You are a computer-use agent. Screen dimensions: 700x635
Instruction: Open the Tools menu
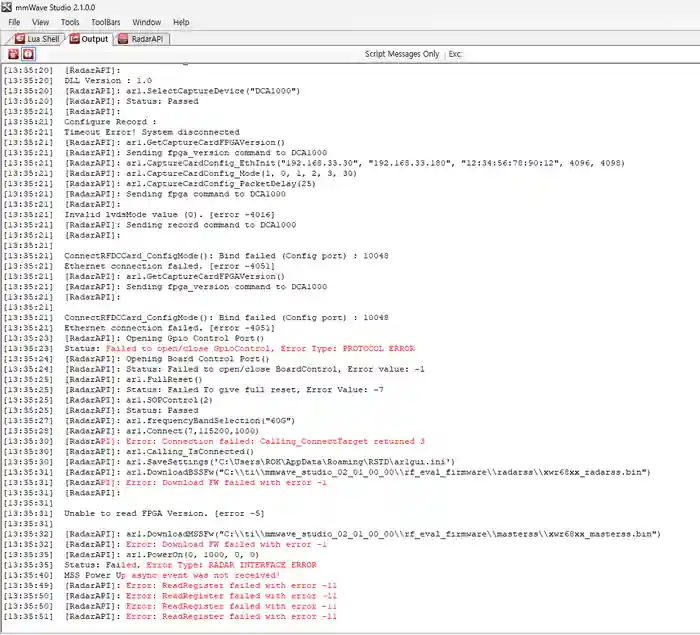coord(70,22)
